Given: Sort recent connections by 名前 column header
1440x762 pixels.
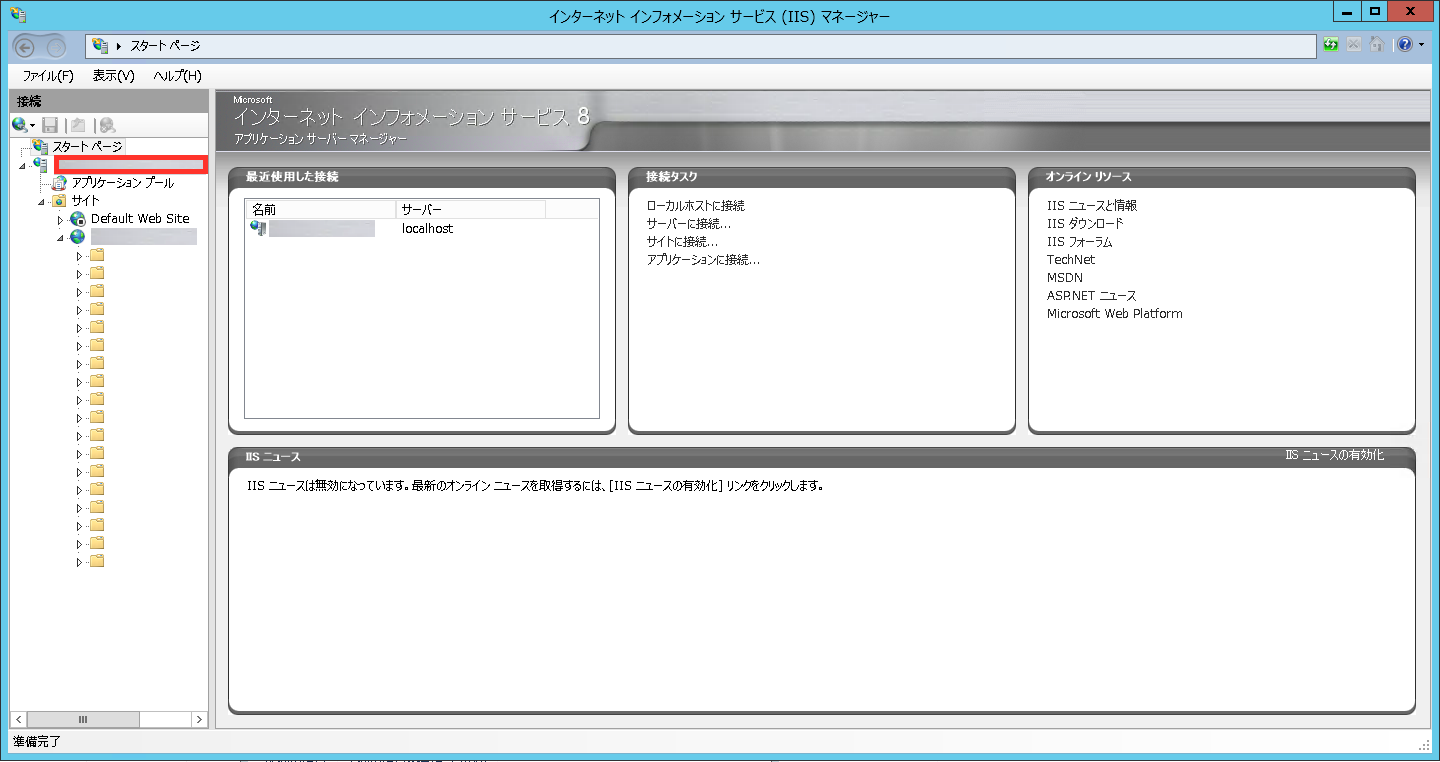Looking at the screenshot, I should coord(320,210).
